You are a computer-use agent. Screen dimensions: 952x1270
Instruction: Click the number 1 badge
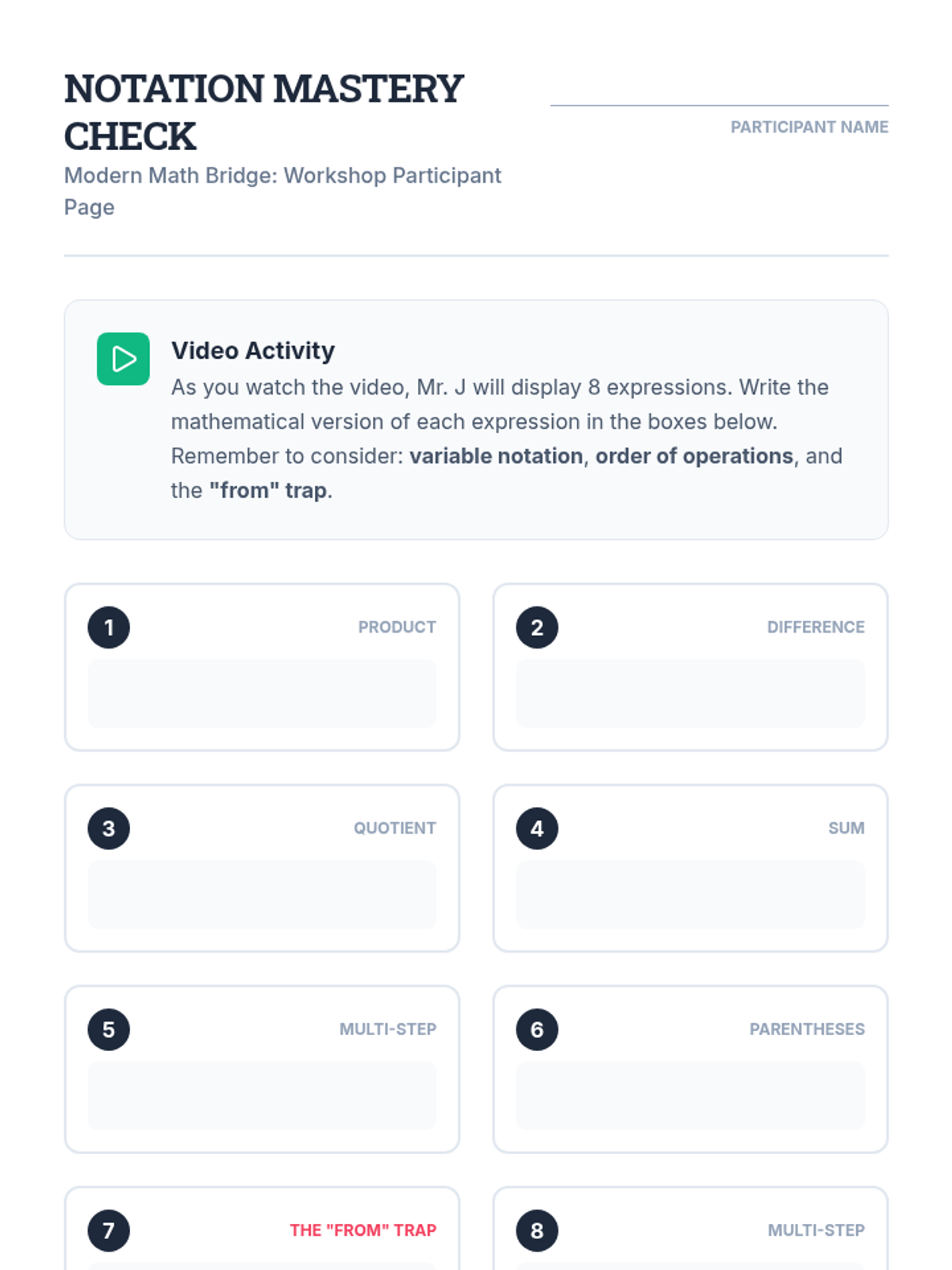click(x=109, y=628)
